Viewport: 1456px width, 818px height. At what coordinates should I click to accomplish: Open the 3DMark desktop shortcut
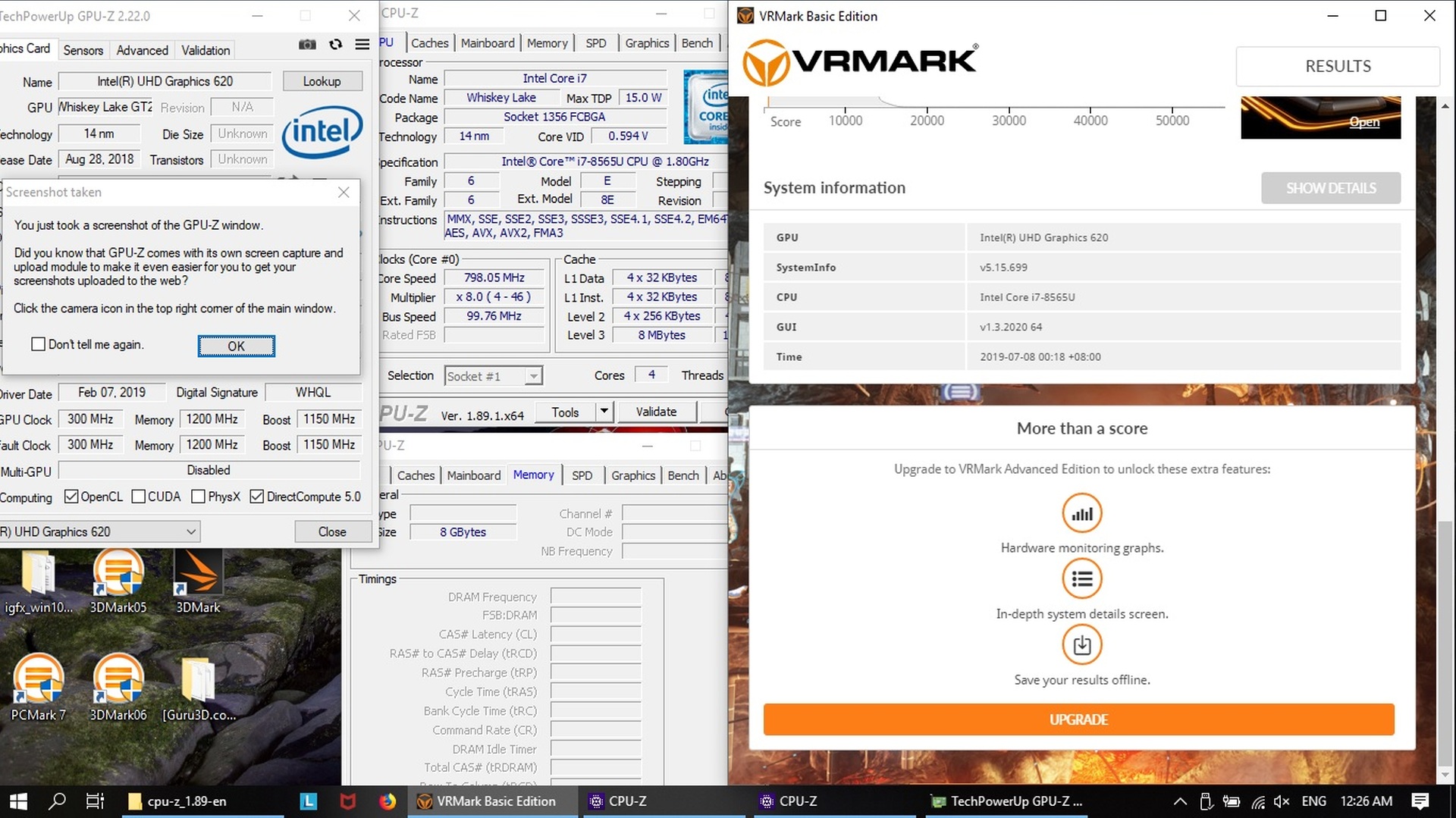(198, 582)
